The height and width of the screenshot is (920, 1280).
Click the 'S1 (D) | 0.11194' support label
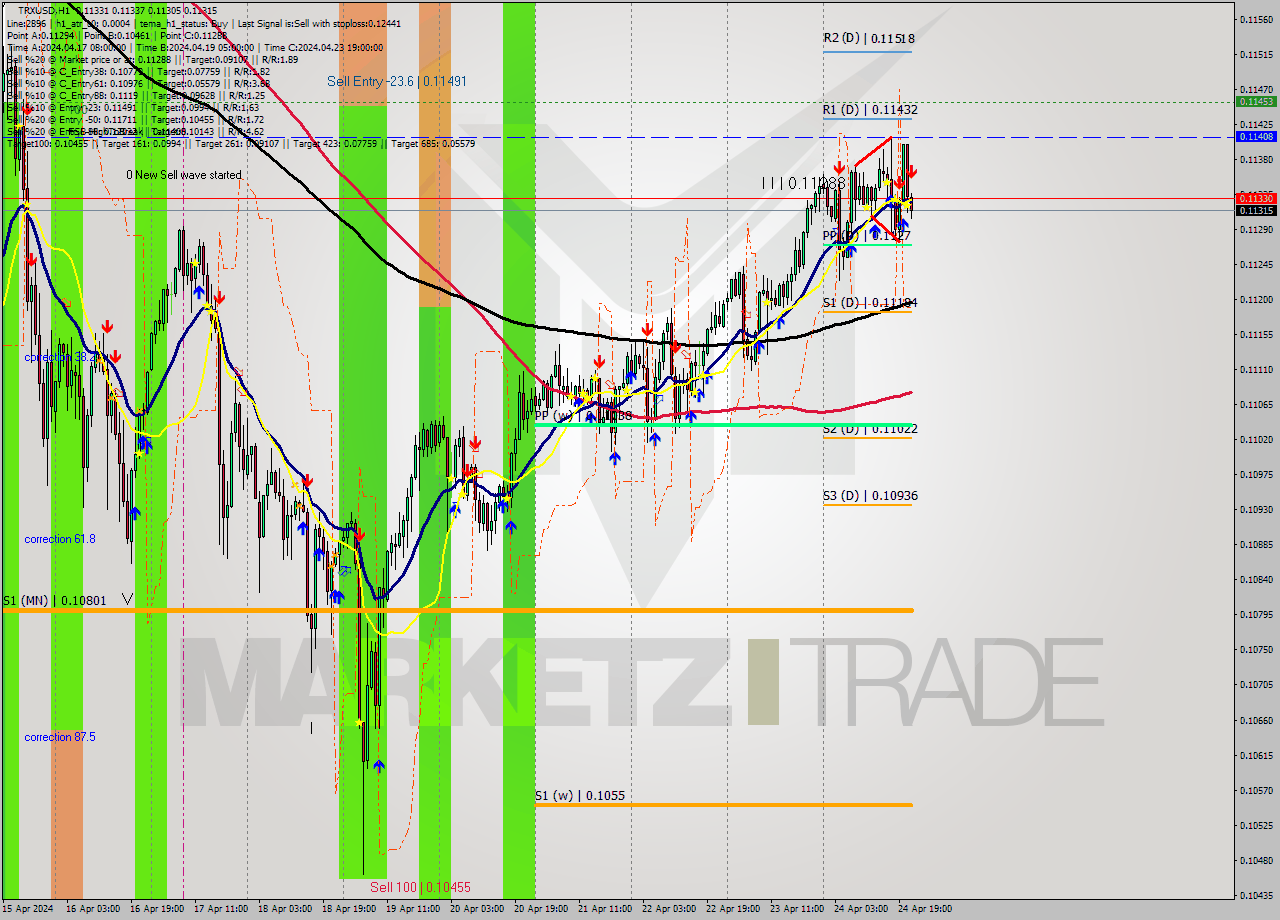pyautogui.click(x=870, y=302)
